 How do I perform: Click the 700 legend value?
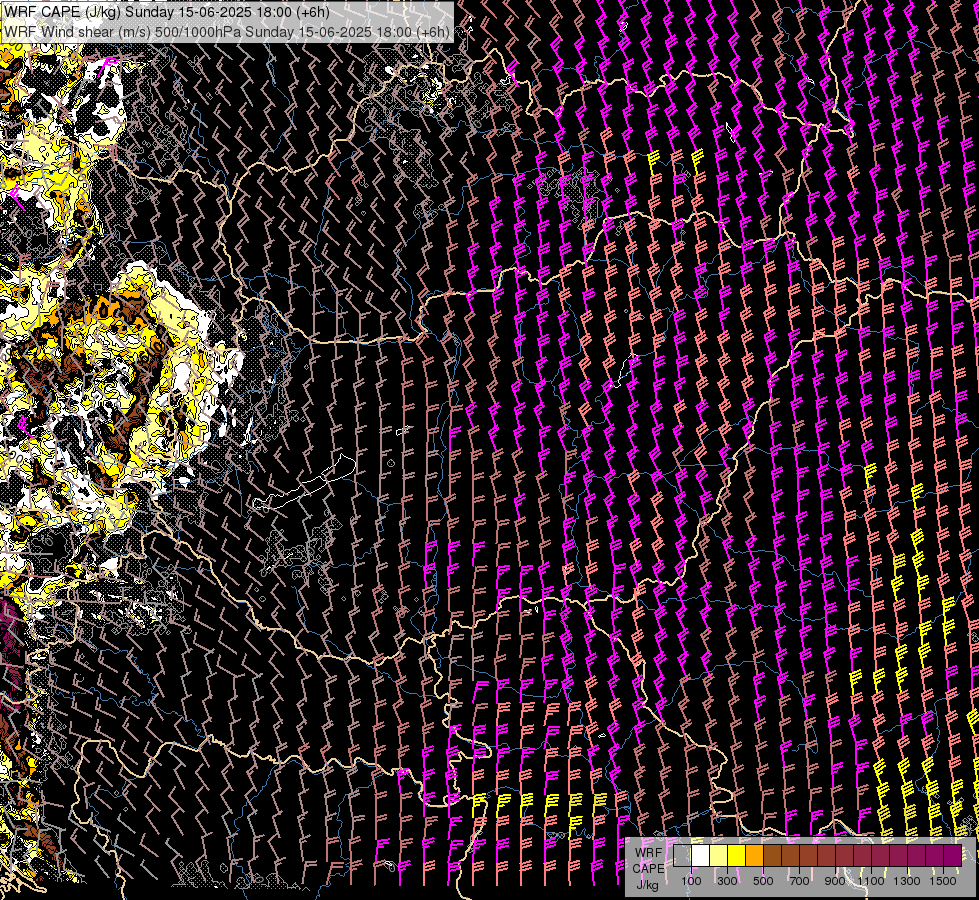coord(799,881)
